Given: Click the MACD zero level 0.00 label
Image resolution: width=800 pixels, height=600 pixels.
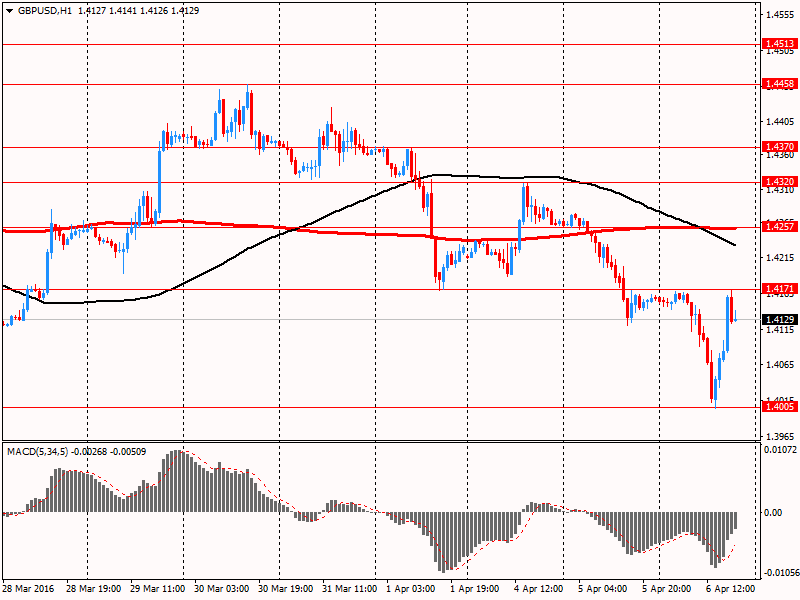Looking at the screenshot, I should tap(773, 512).
